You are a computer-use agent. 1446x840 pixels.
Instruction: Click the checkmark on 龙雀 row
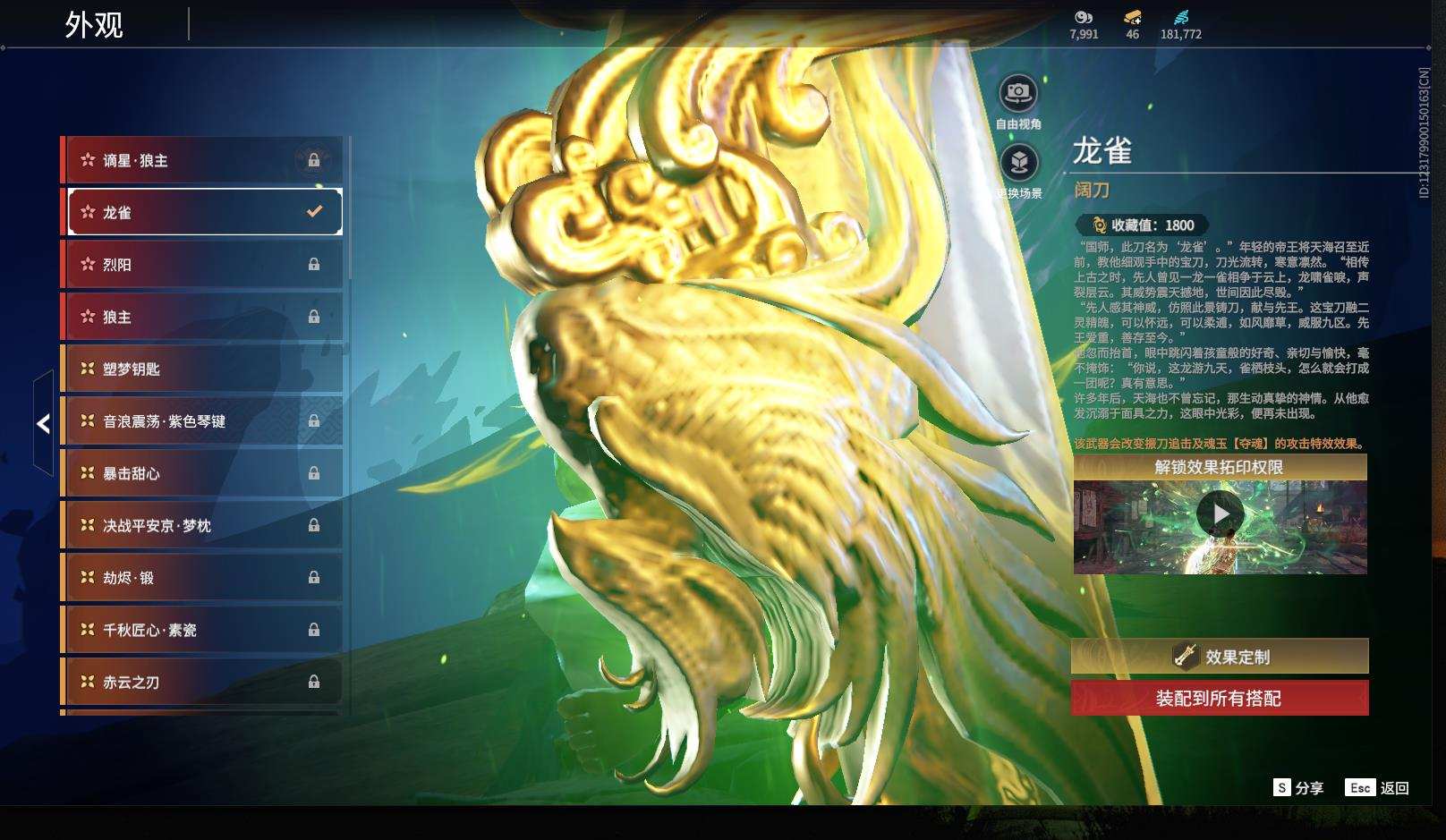coord(314,212)
